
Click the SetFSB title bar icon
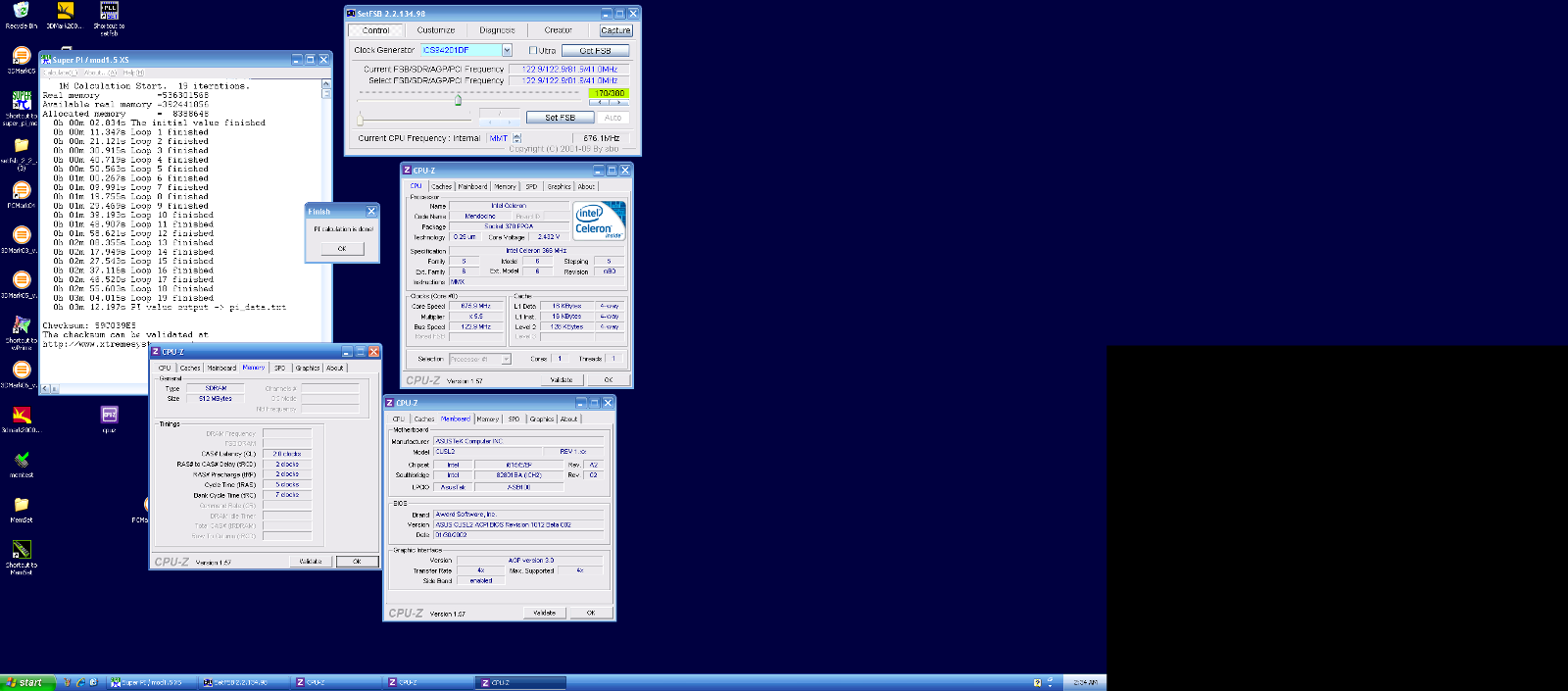tap(351, 14)
